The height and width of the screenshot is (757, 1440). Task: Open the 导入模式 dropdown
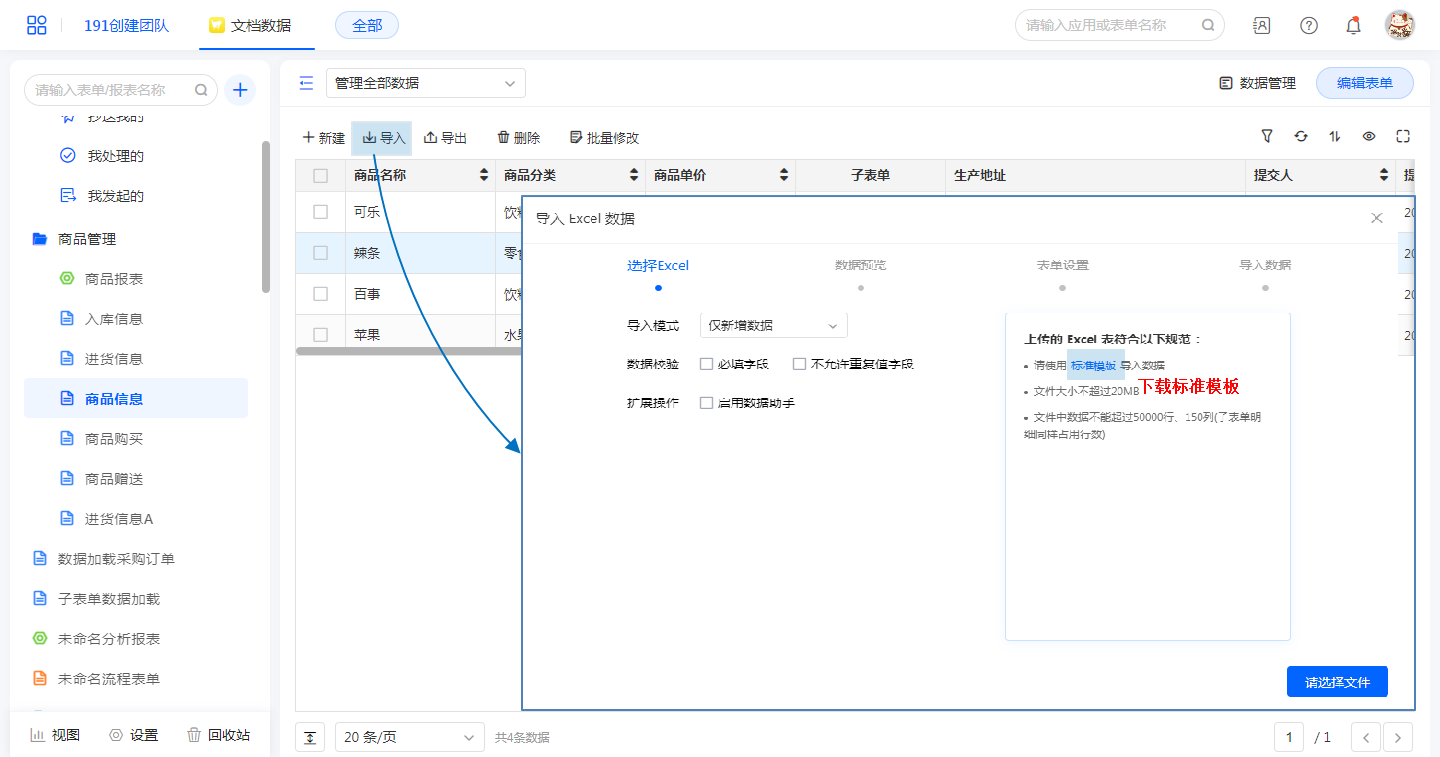click(773, 326)
